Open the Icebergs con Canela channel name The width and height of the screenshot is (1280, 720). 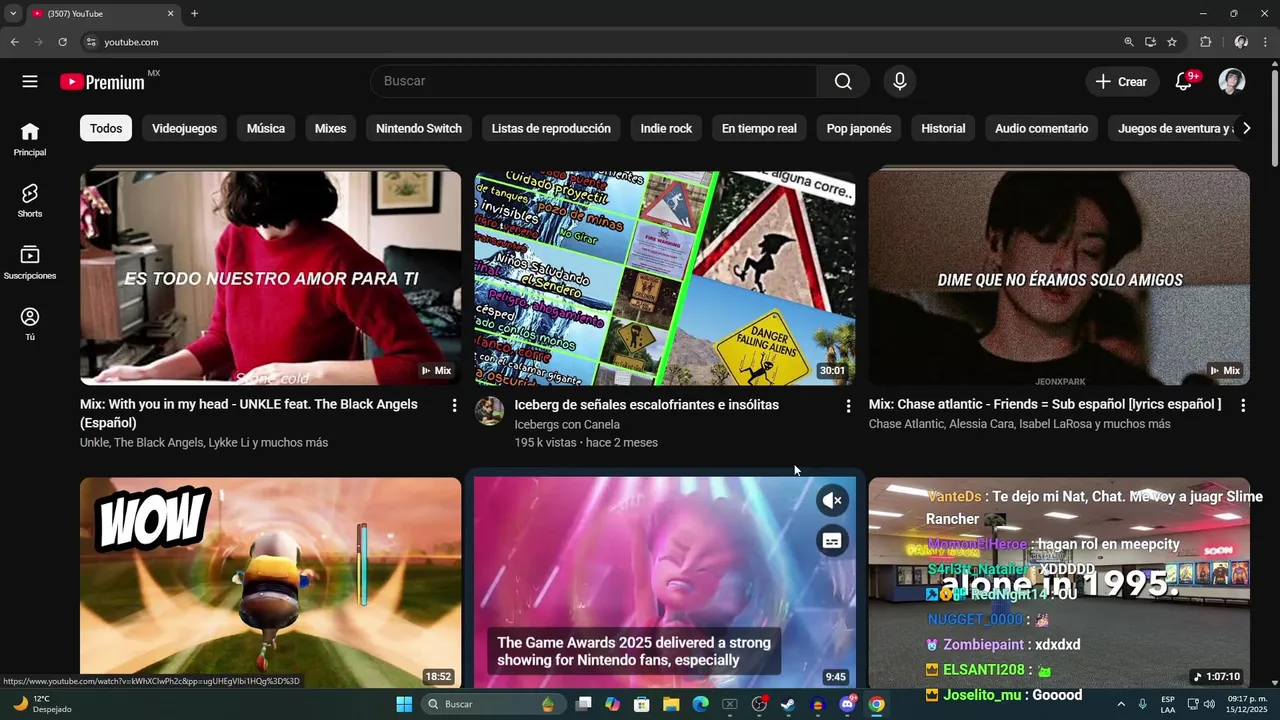[x=567, y=424]
